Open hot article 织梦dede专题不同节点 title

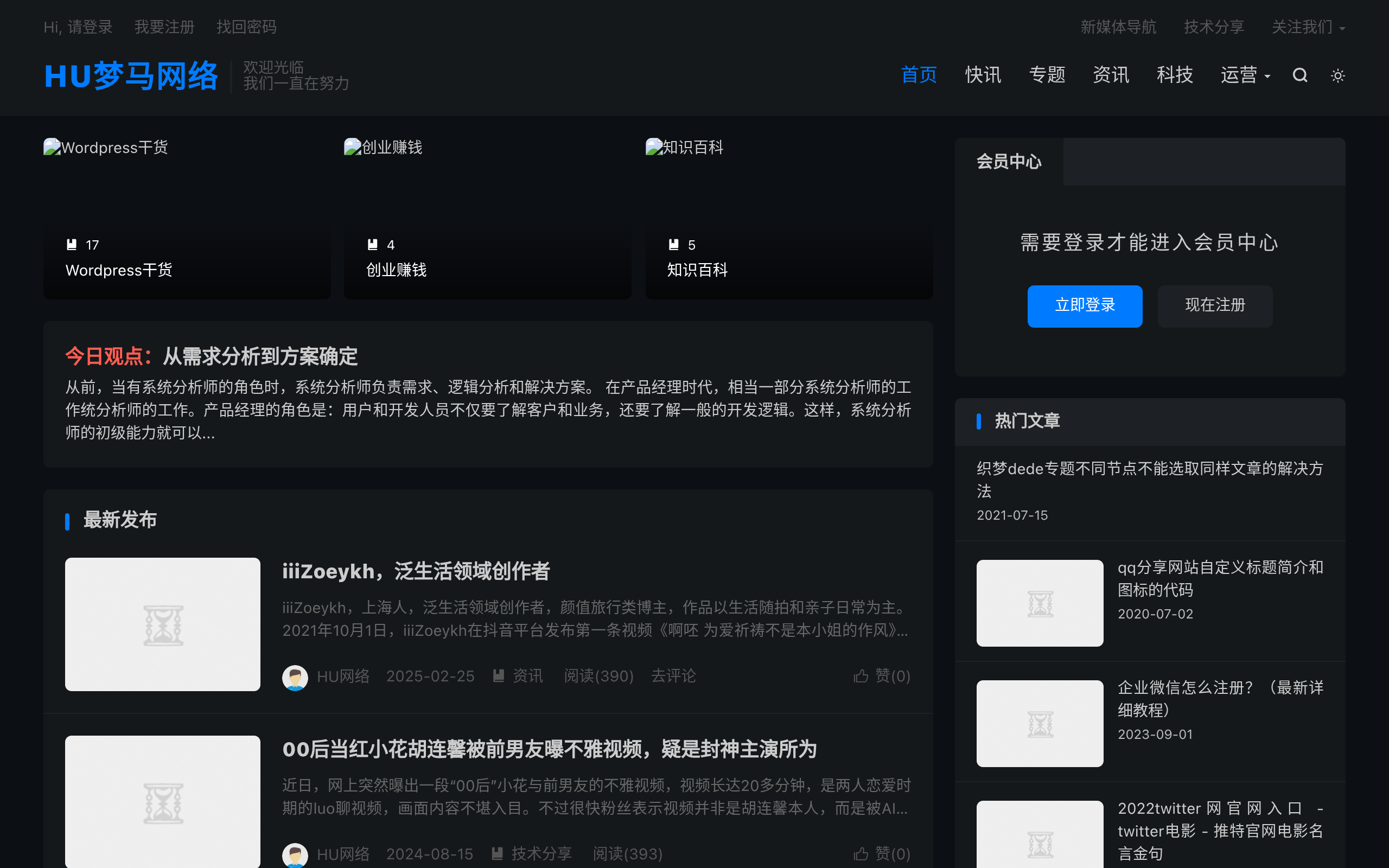click(1150, 480)
